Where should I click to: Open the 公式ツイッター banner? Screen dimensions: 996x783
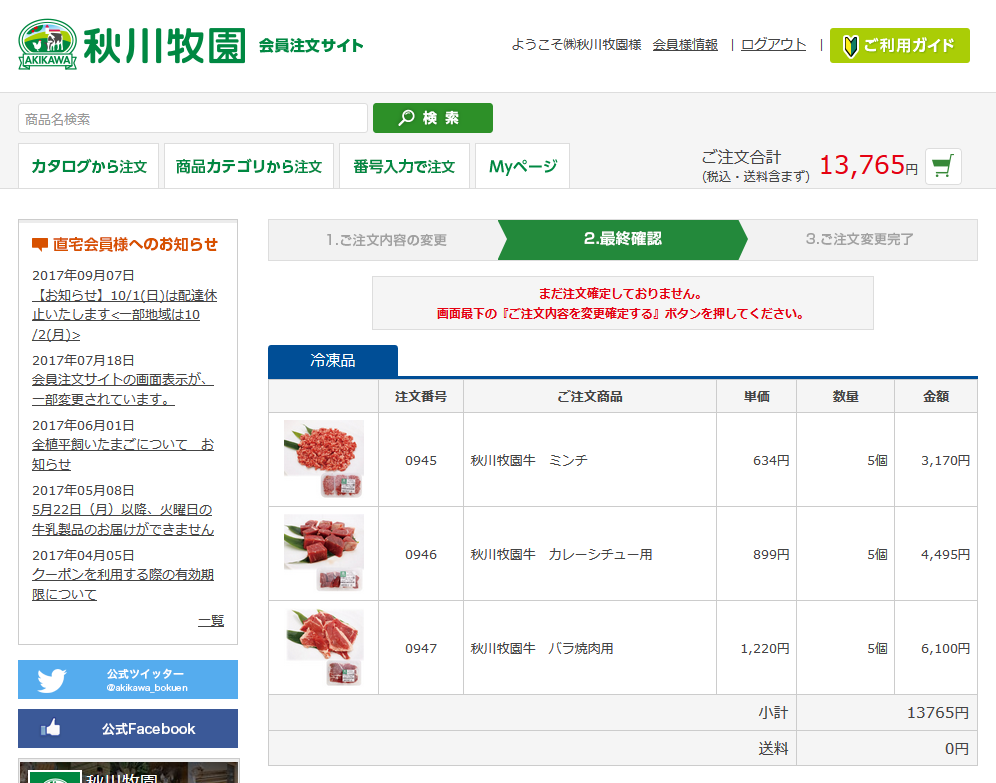coord(128,679)
